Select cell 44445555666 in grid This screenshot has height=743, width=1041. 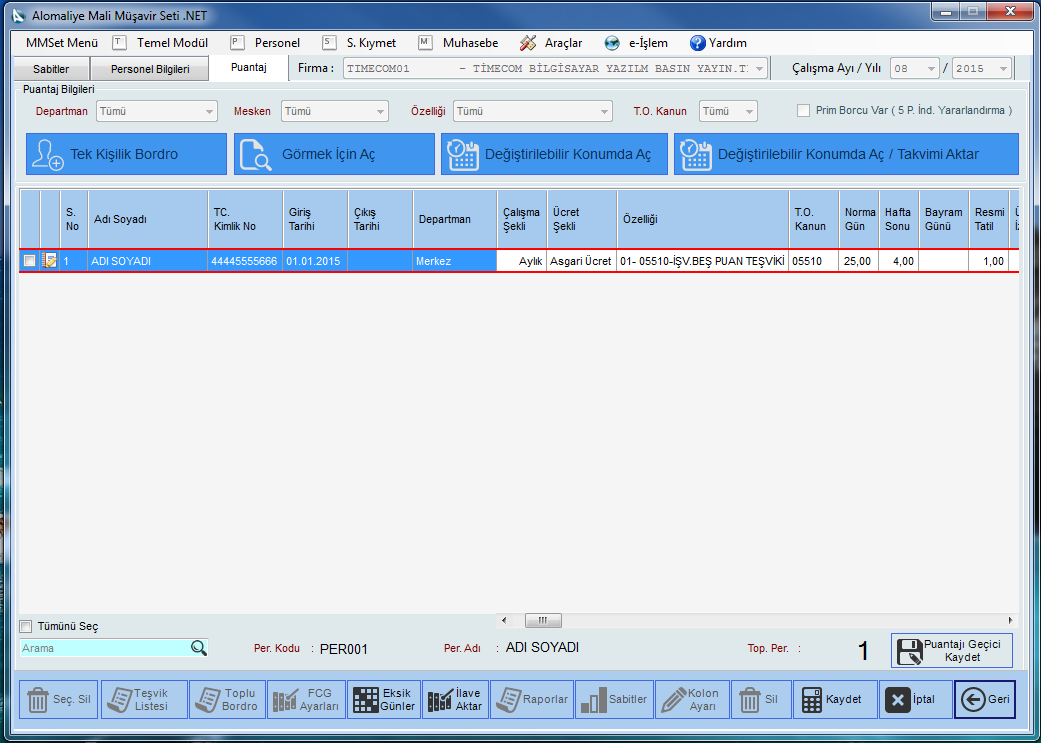[x=246, y=261]
